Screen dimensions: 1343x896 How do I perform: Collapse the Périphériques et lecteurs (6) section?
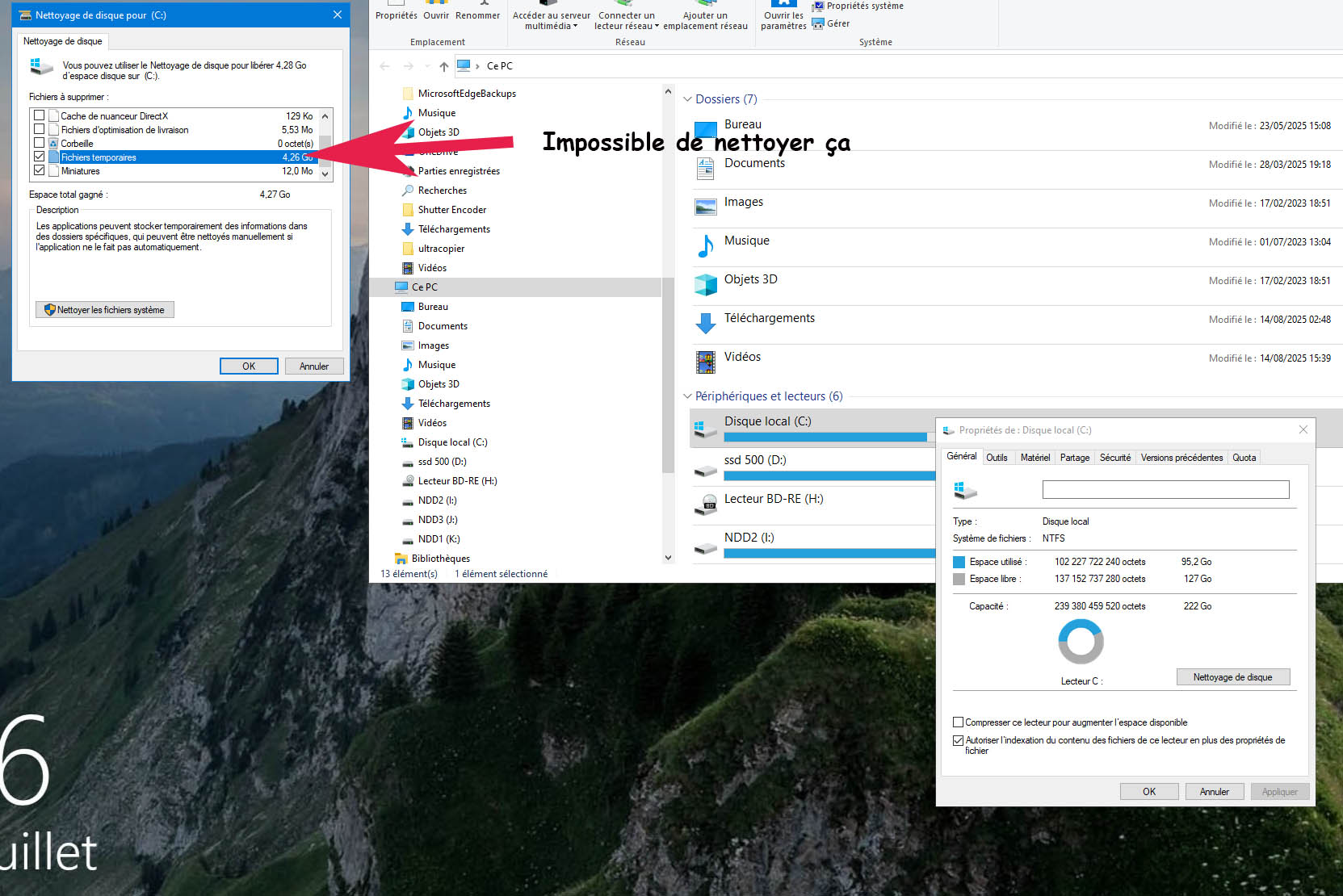tap(687, 396)
